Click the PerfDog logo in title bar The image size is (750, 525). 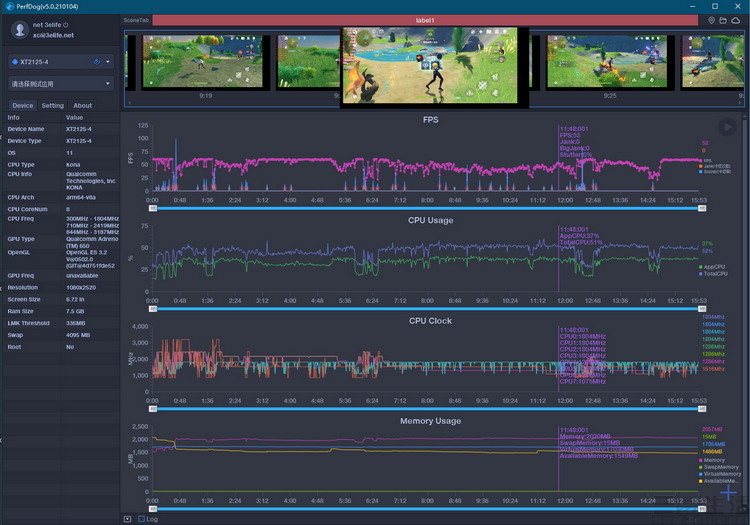[x=7, y=6]
